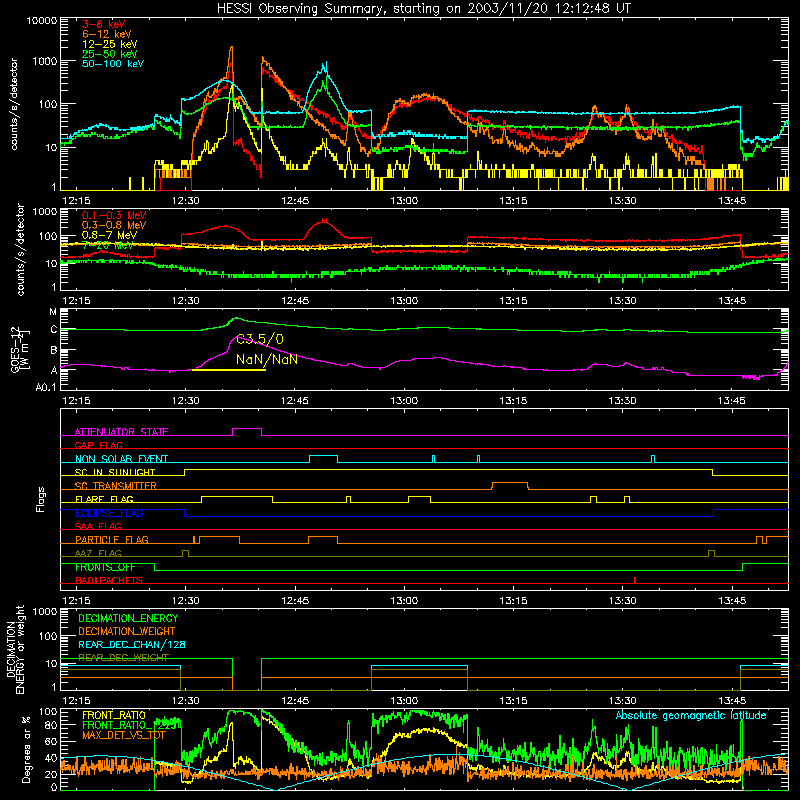Click the green FRONT_RATIO_1225 legend label
This screenshot has width=800, height=800.
pyautogui.click(x=129, y=725)
